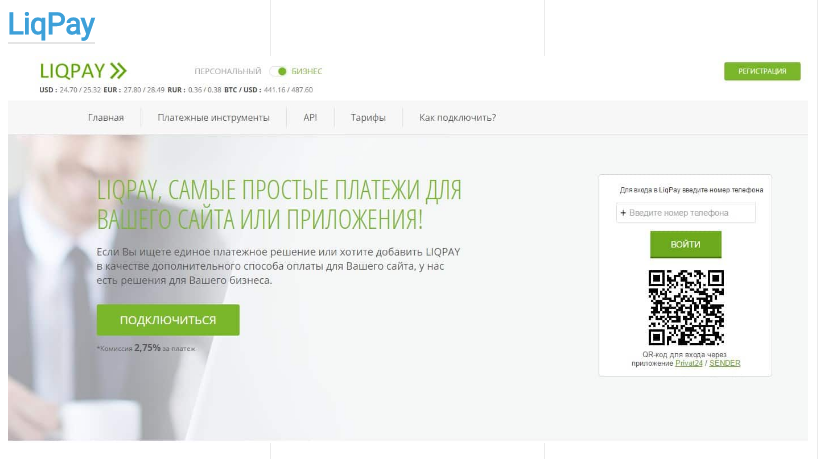Select the ПЕРСОНАЛЬНЫЙ mode label
The width and height of the screenshot is (819, 459).
[228, 71]
